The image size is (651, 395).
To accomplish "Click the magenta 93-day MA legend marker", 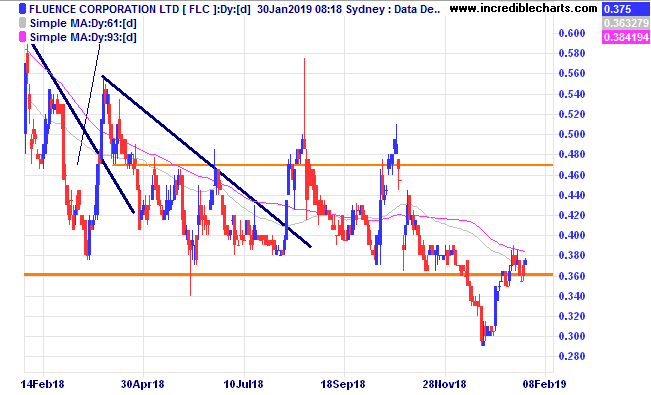I will [x=22, y=37].
